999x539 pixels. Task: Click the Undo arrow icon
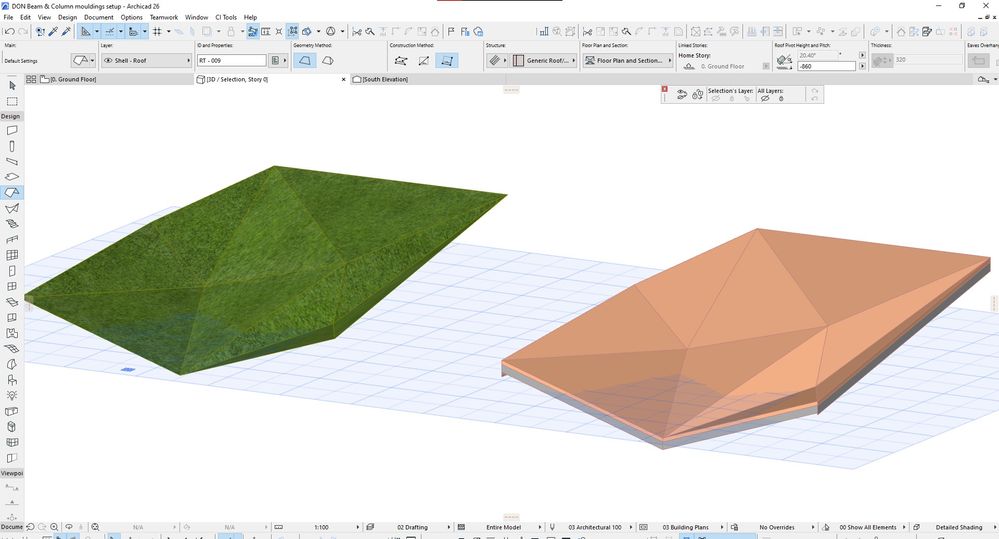tap(9, 31)
